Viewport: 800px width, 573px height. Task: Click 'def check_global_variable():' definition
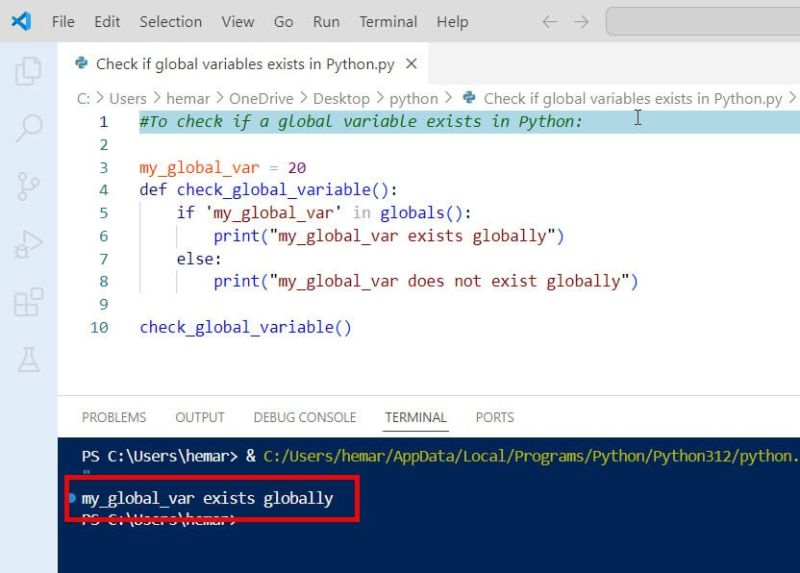268,190
